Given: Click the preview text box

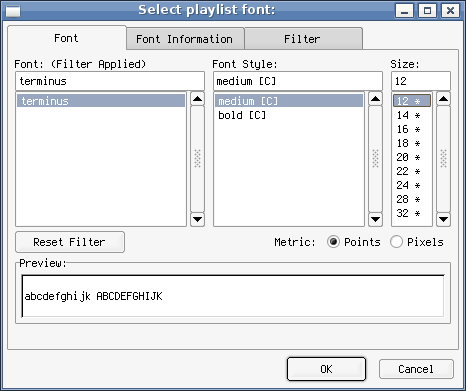Looking at the screenshot, I should pos(233,296).
